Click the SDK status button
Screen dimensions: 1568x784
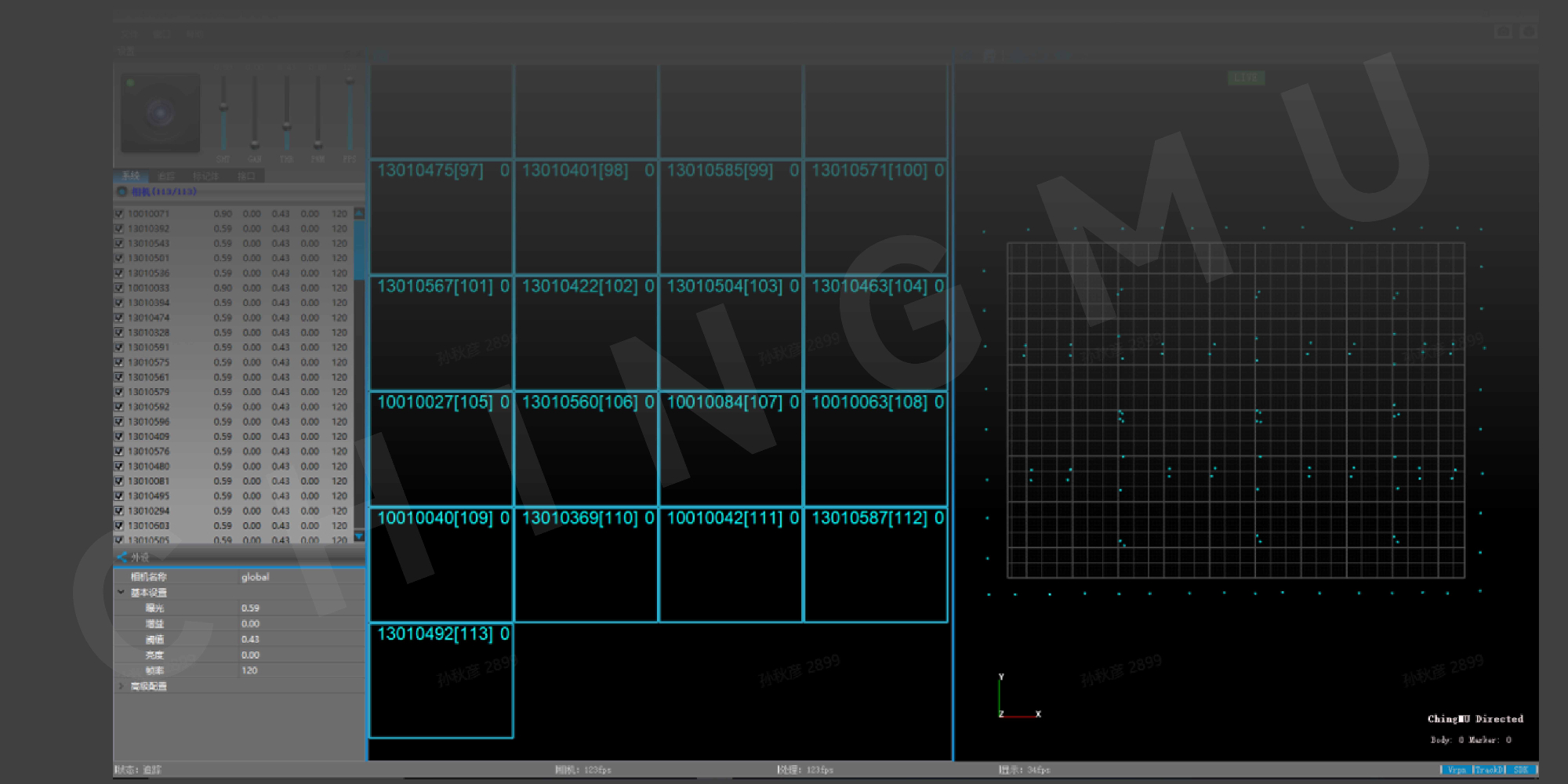pos(1521,770)
